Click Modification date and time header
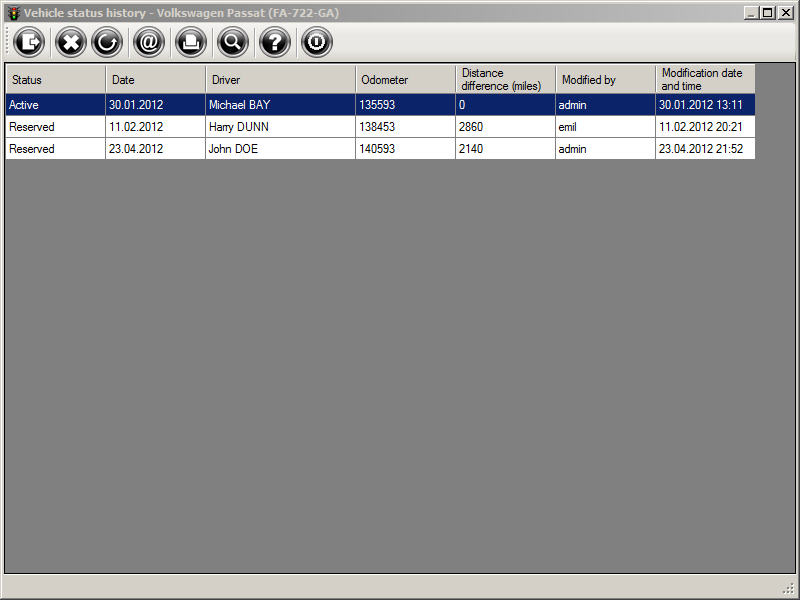The image size is (800, 600). pyautogui.click(x=705, y=79)
